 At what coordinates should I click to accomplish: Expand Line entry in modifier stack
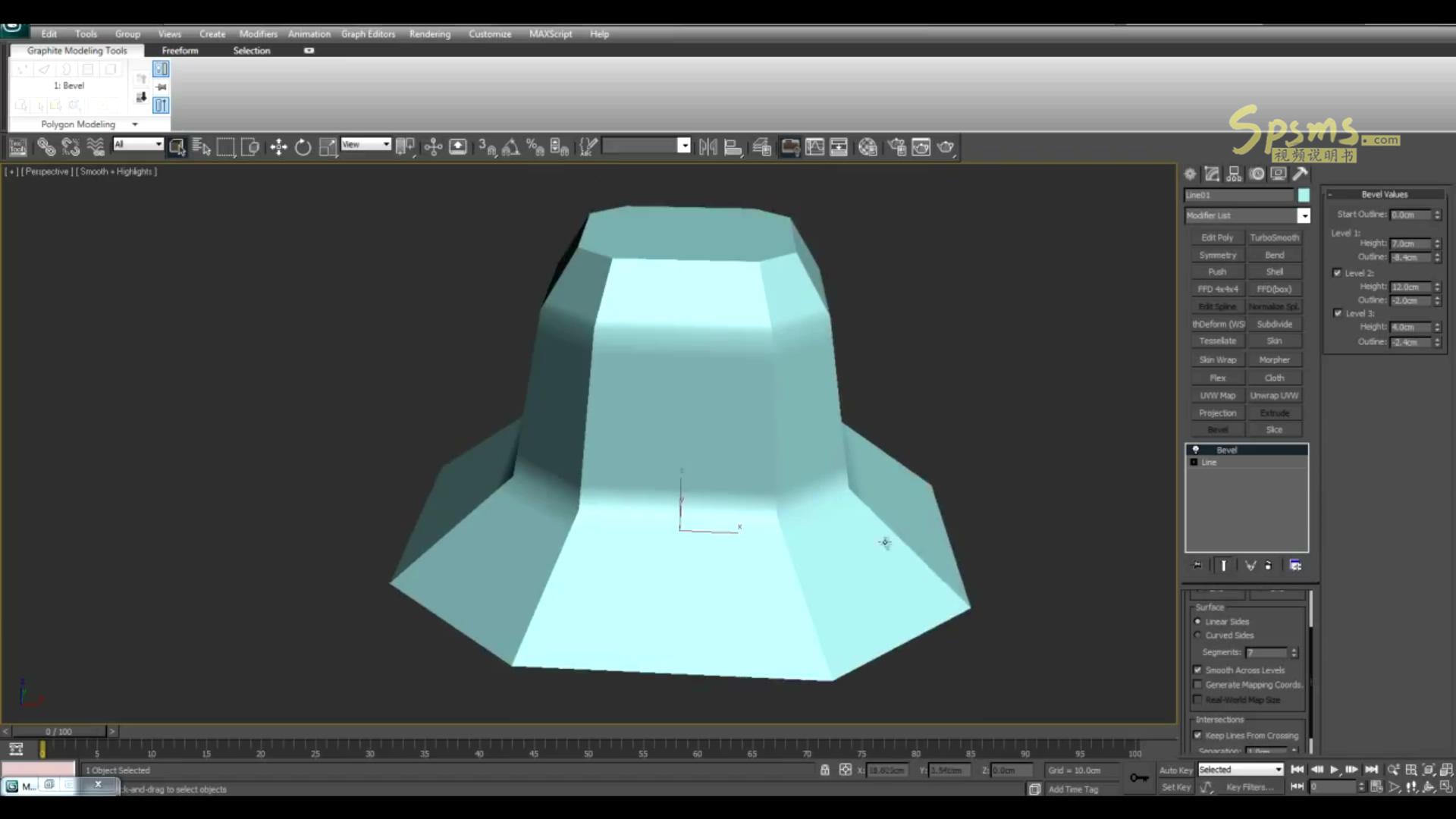1194,462
